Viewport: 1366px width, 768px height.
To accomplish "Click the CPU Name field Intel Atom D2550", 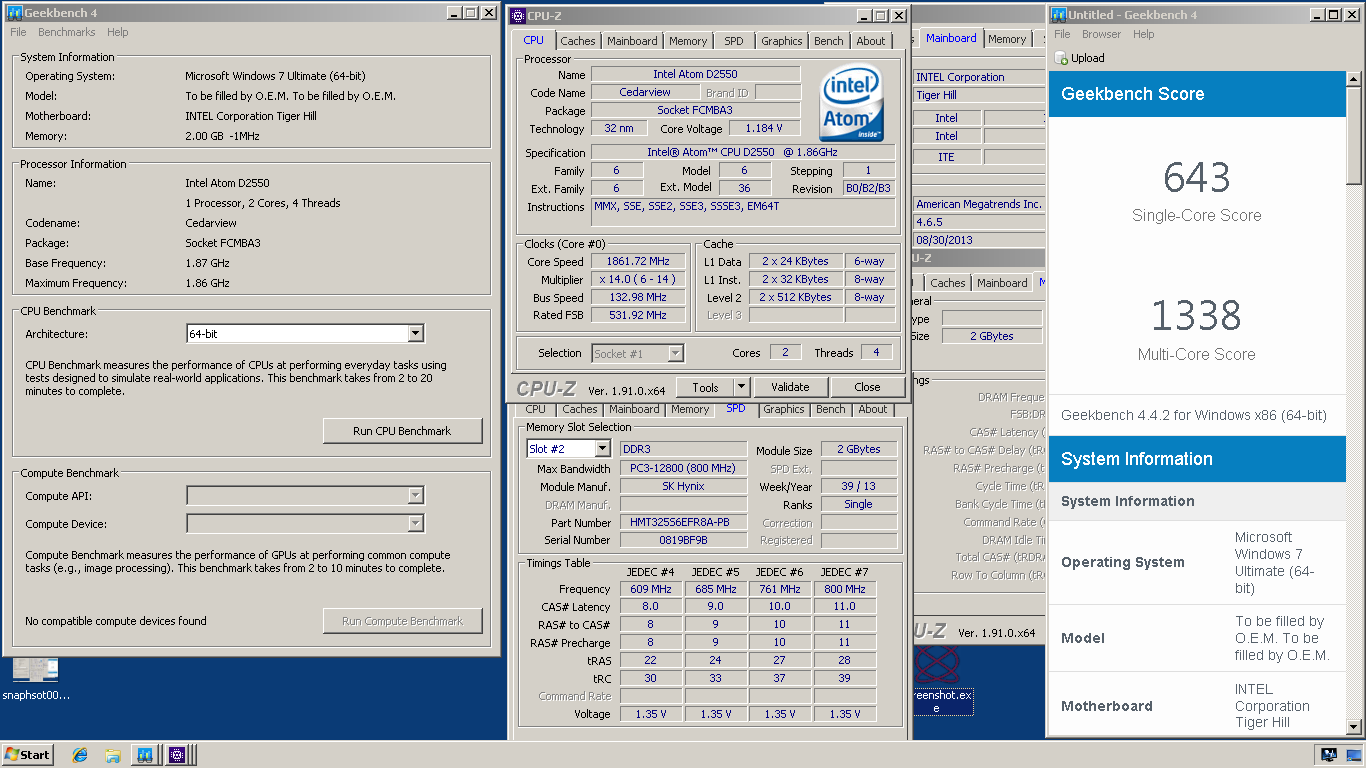I will pyautogui.click(x=695, y=74).
